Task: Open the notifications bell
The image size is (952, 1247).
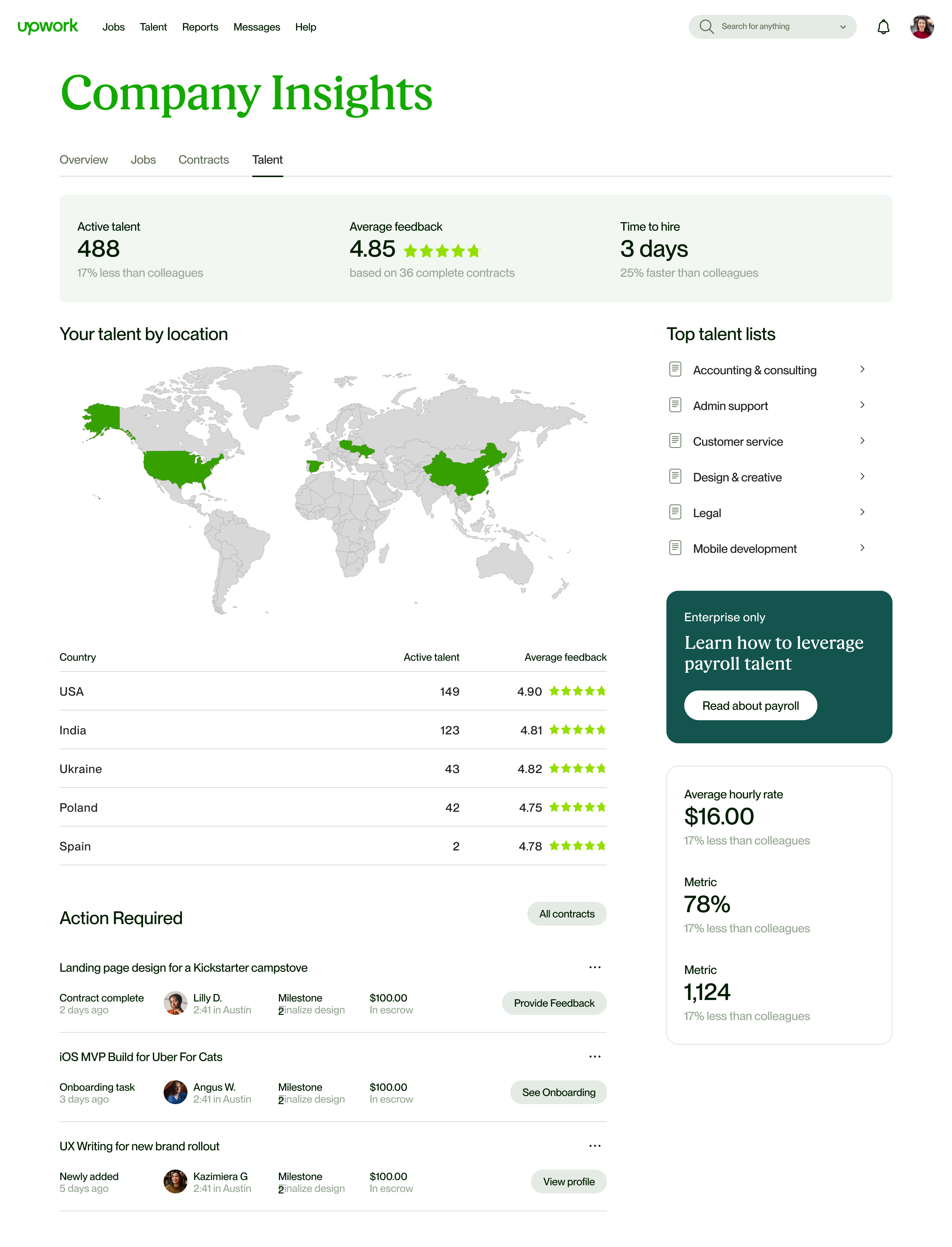Action: (883, 27)
